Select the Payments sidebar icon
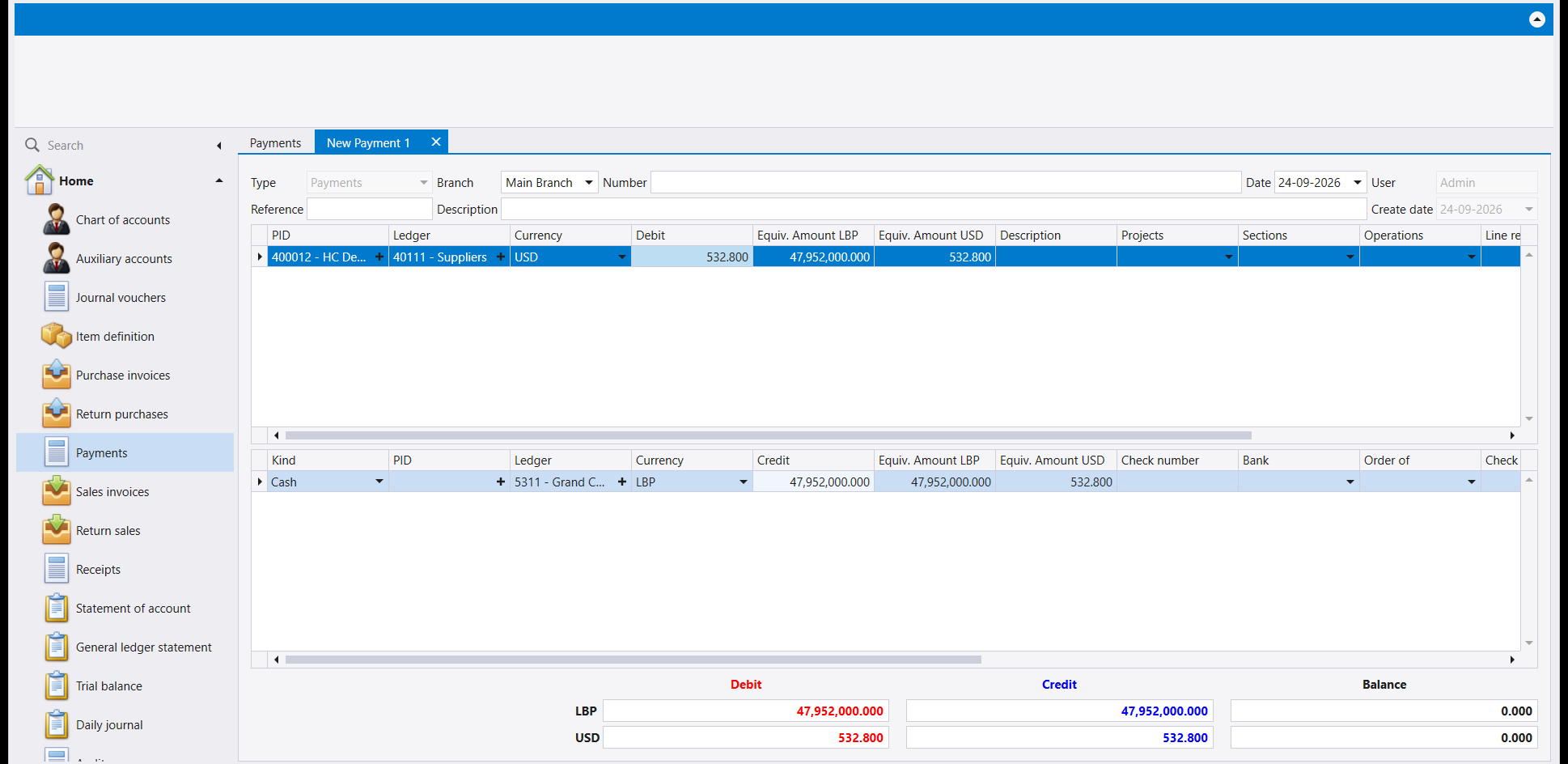 [56, 452]
